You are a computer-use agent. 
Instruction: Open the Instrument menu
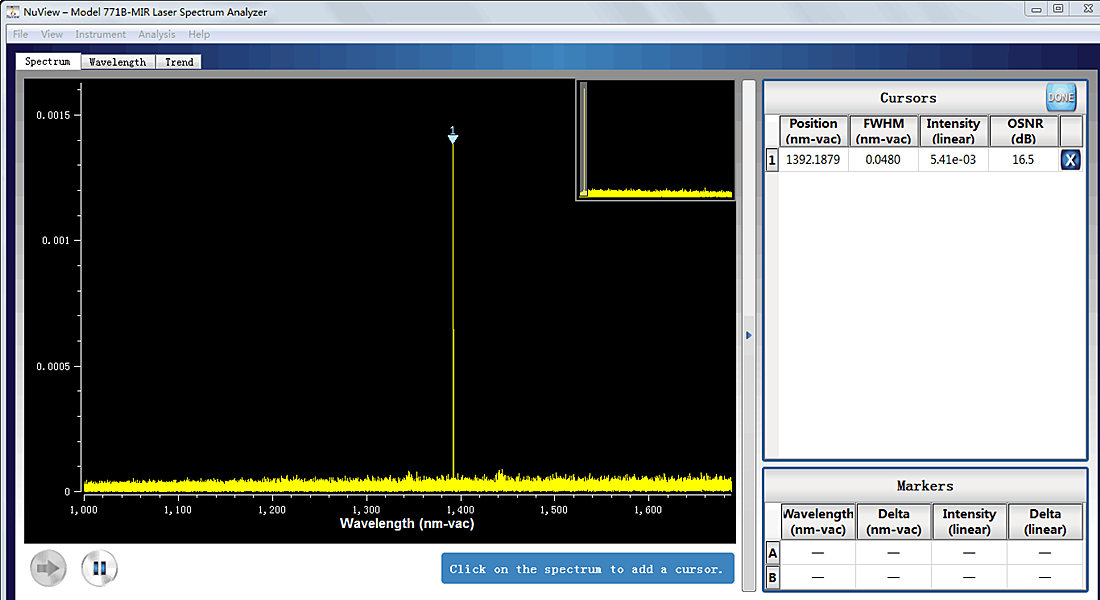point(100,34)
